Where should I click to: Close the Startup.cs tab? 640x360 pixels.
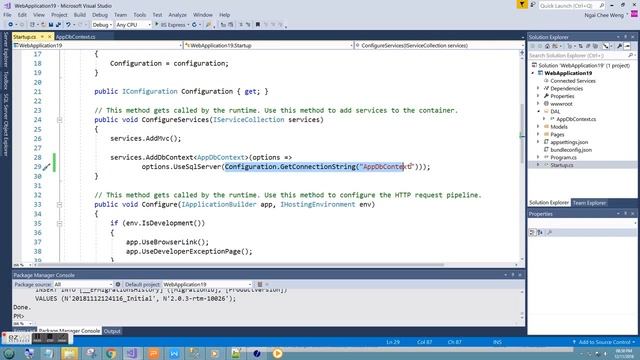[50, 37]
